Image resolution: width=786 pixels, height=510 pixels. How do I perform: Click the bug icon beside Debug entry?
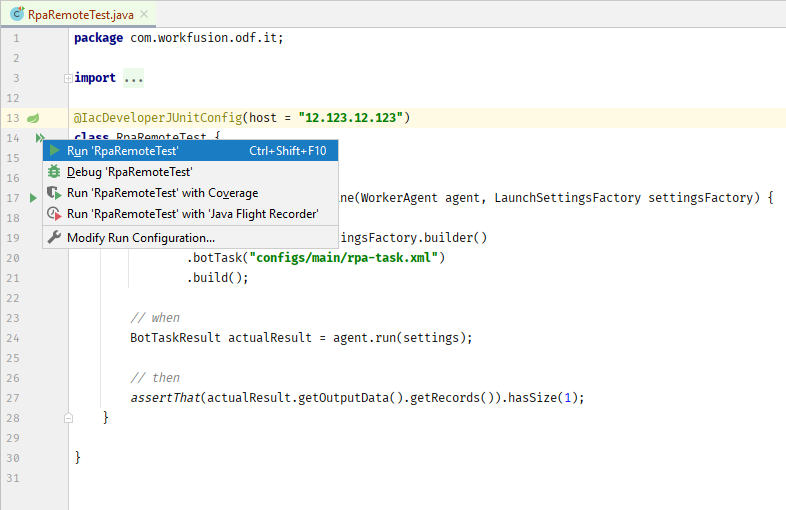(54, 172)
